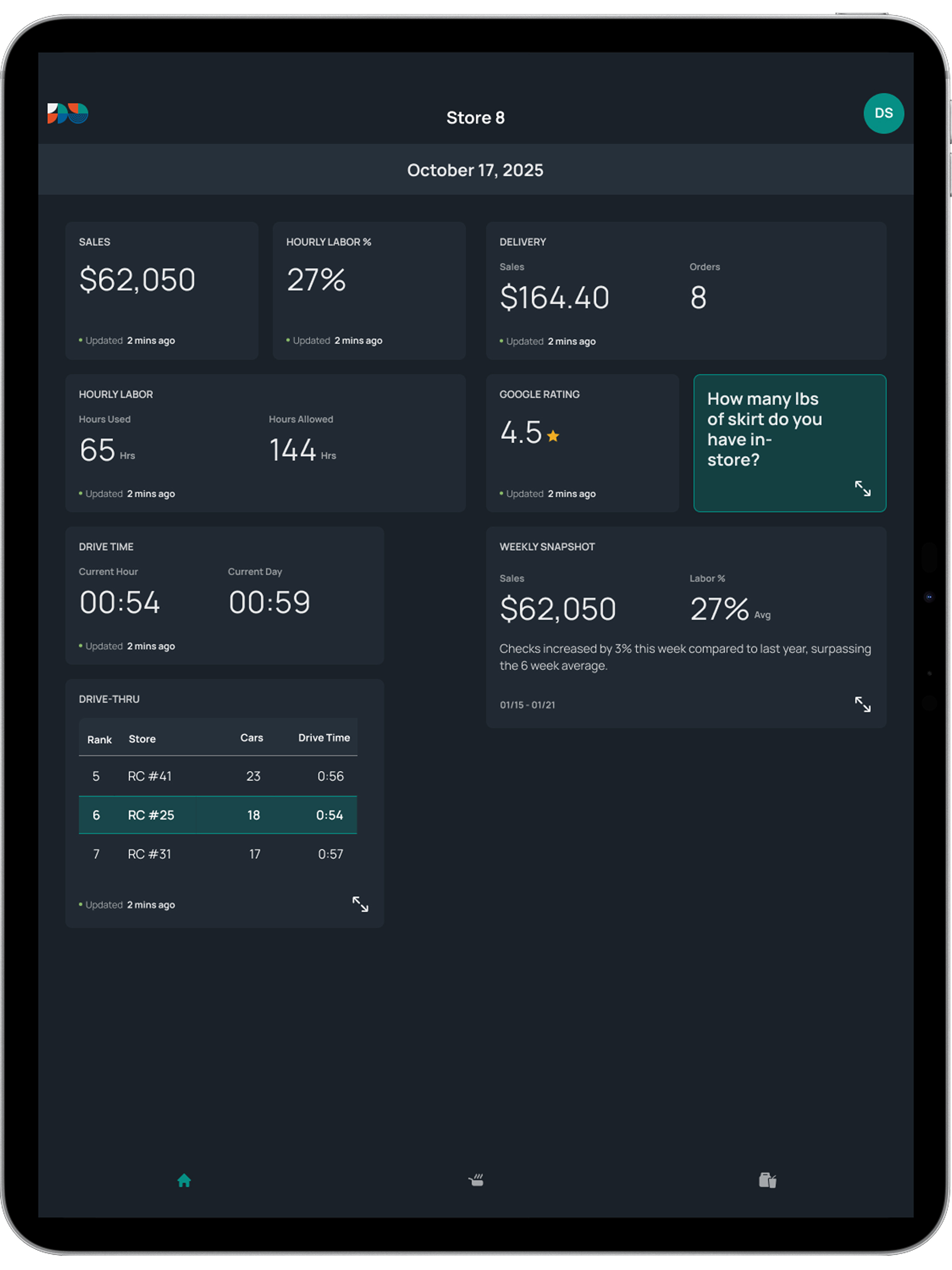The image size is (952, 1270).
Task: Click the Google Rating star icon
Action: coord(552,436)
